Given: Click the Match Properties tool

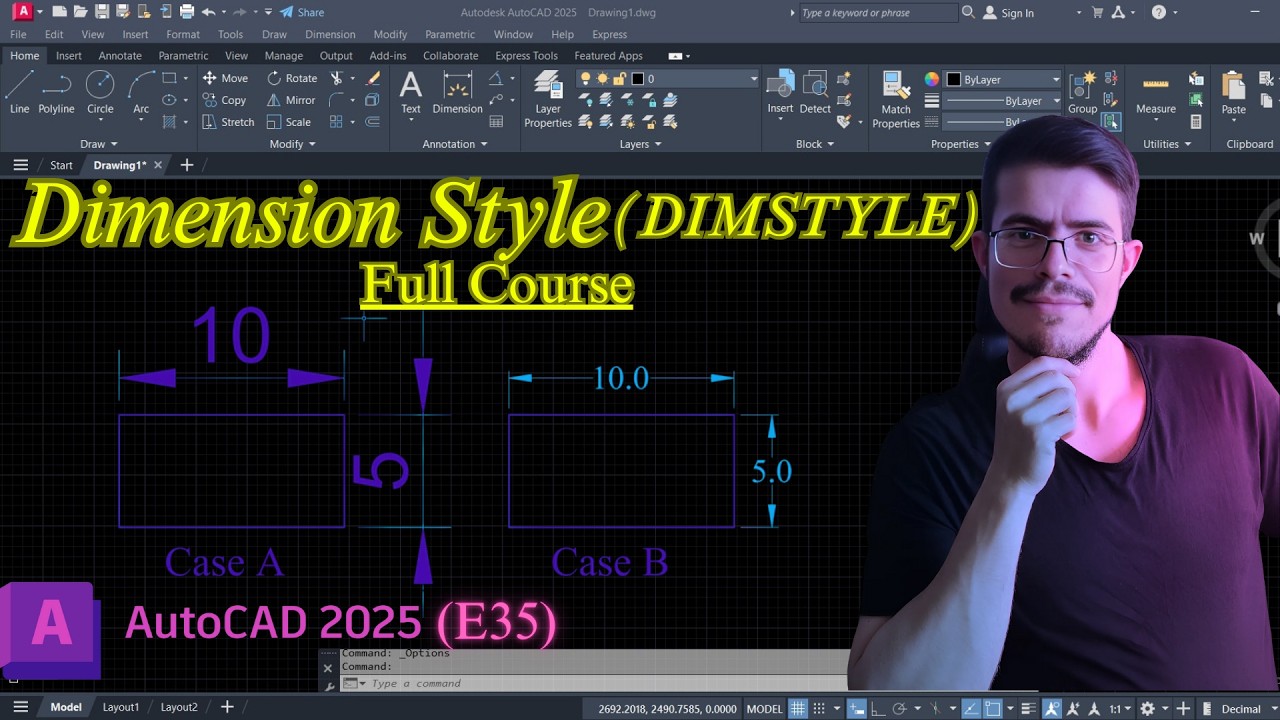Looking at the screenshot, I should point(896,100).
